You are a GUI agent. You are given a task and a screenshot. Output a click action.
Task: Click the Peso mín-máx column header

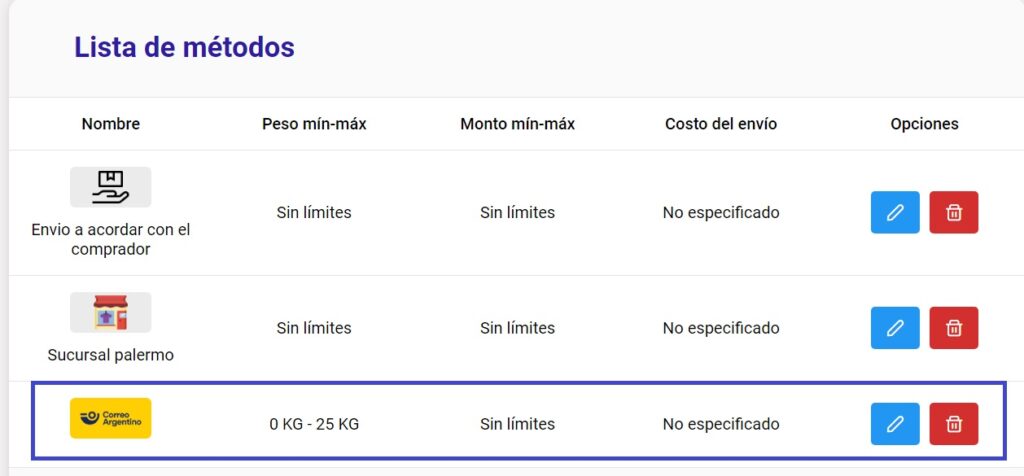(x=314, y=124)
